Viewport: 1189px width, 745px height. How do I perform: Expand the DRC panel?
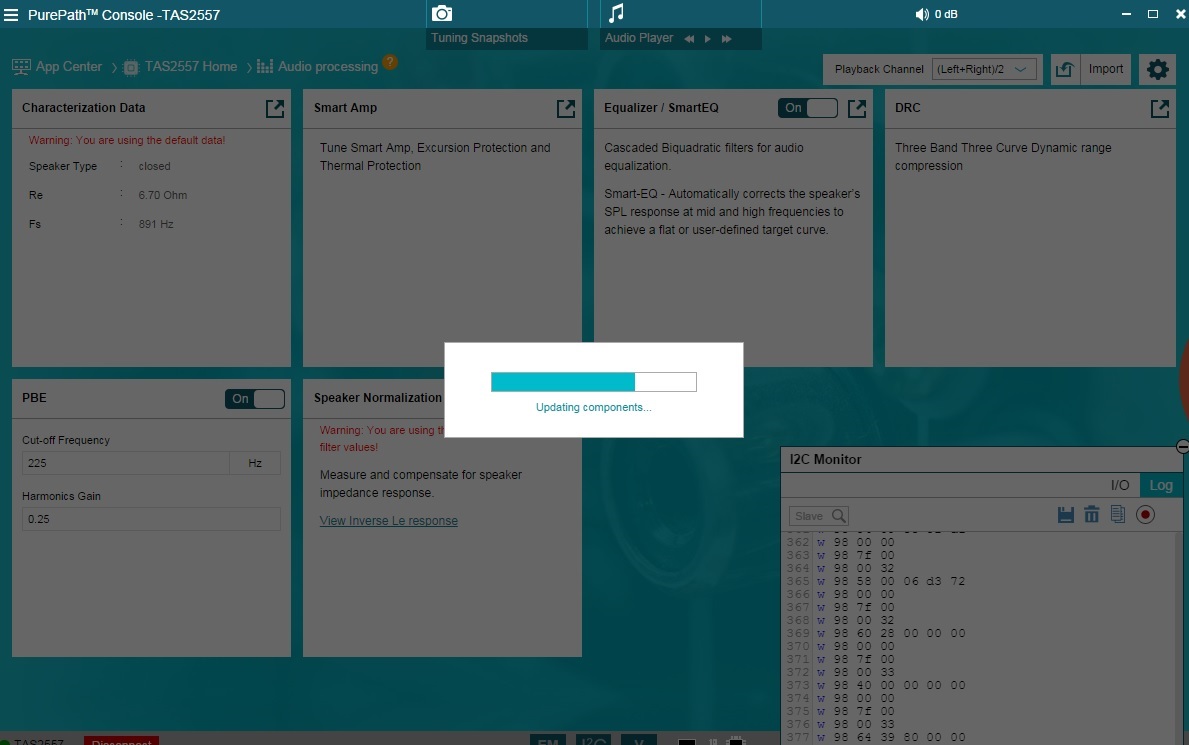pyautogui.click(x=1159, y=108)
